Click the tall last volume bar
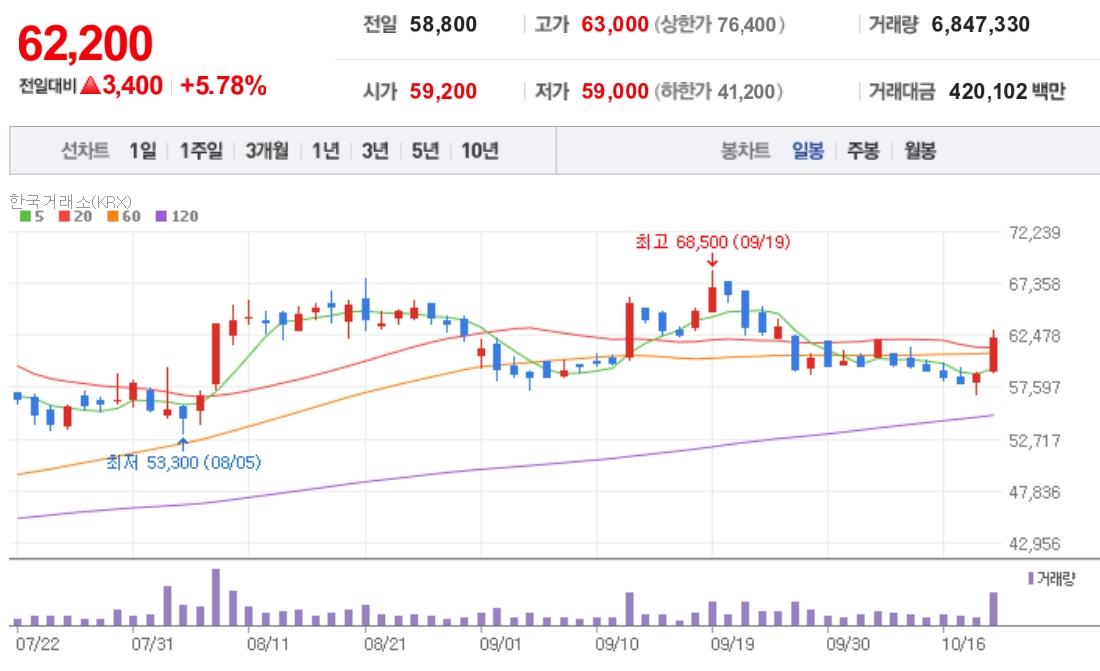Image resolution: width=1100 pixels, height=671 pixels. (x=993, y=609)
